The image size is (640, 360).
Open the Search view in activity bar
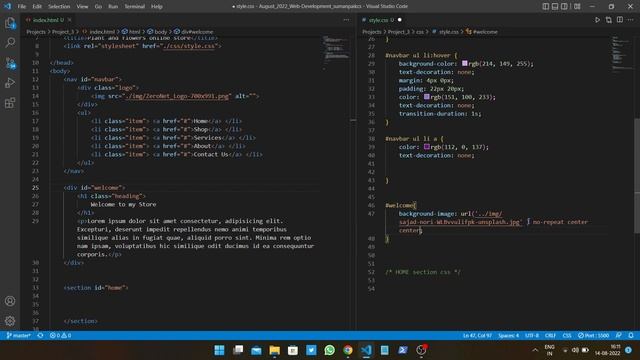(x=10, y=42)
